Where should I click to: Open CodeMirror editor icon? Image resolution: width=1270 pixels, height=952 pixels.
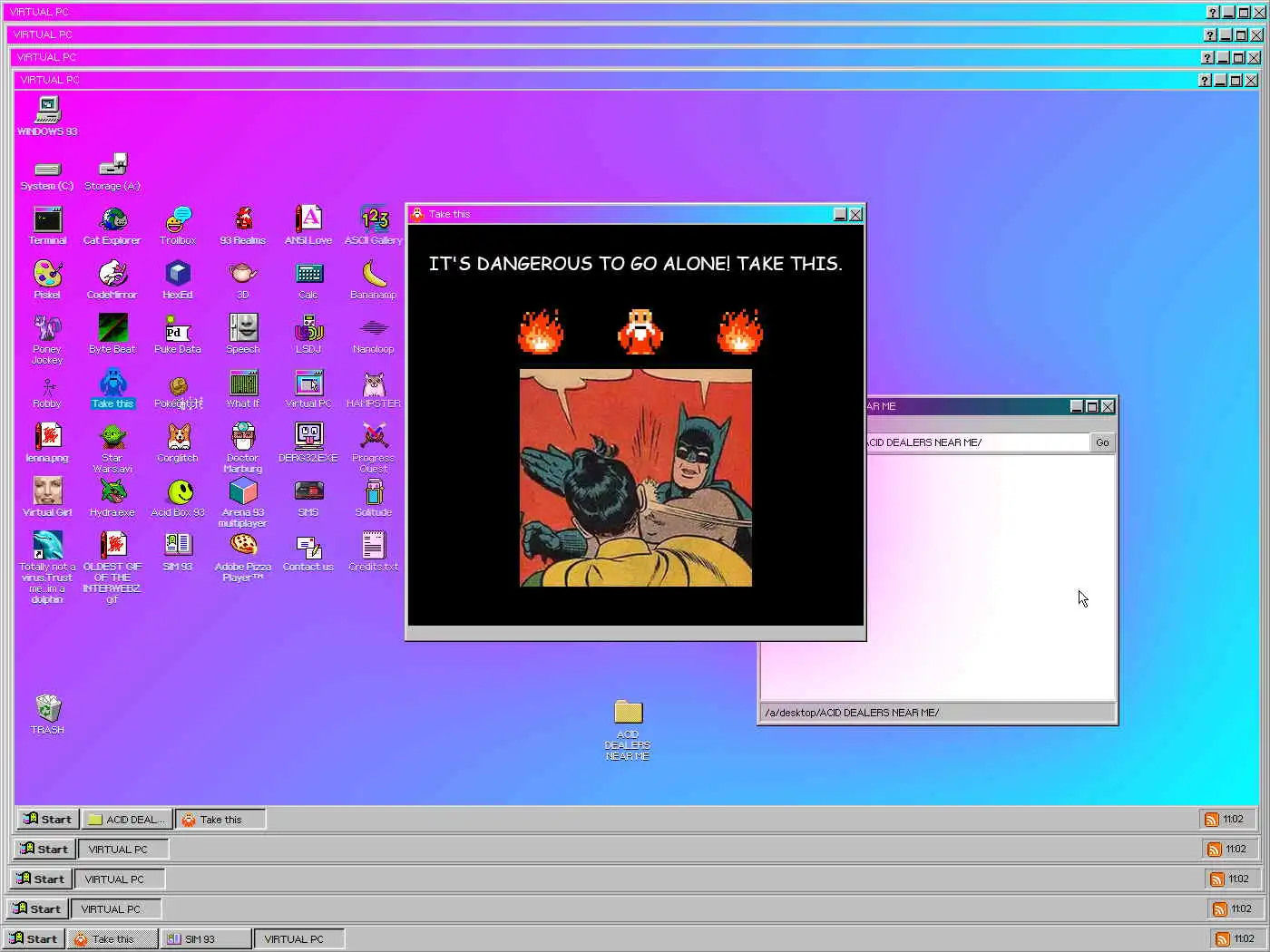coord(112,280)
